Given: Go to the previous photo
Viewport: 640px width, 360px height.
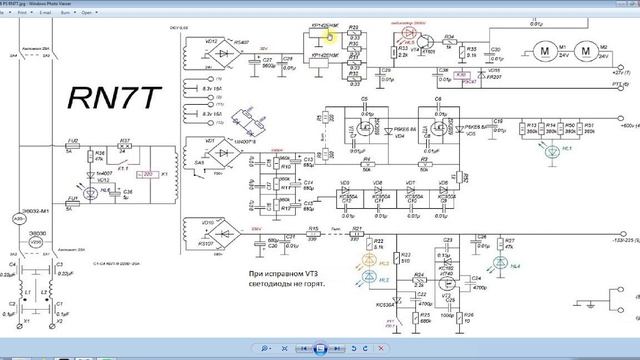Looking at the screenshot, I should coord(303,349).
